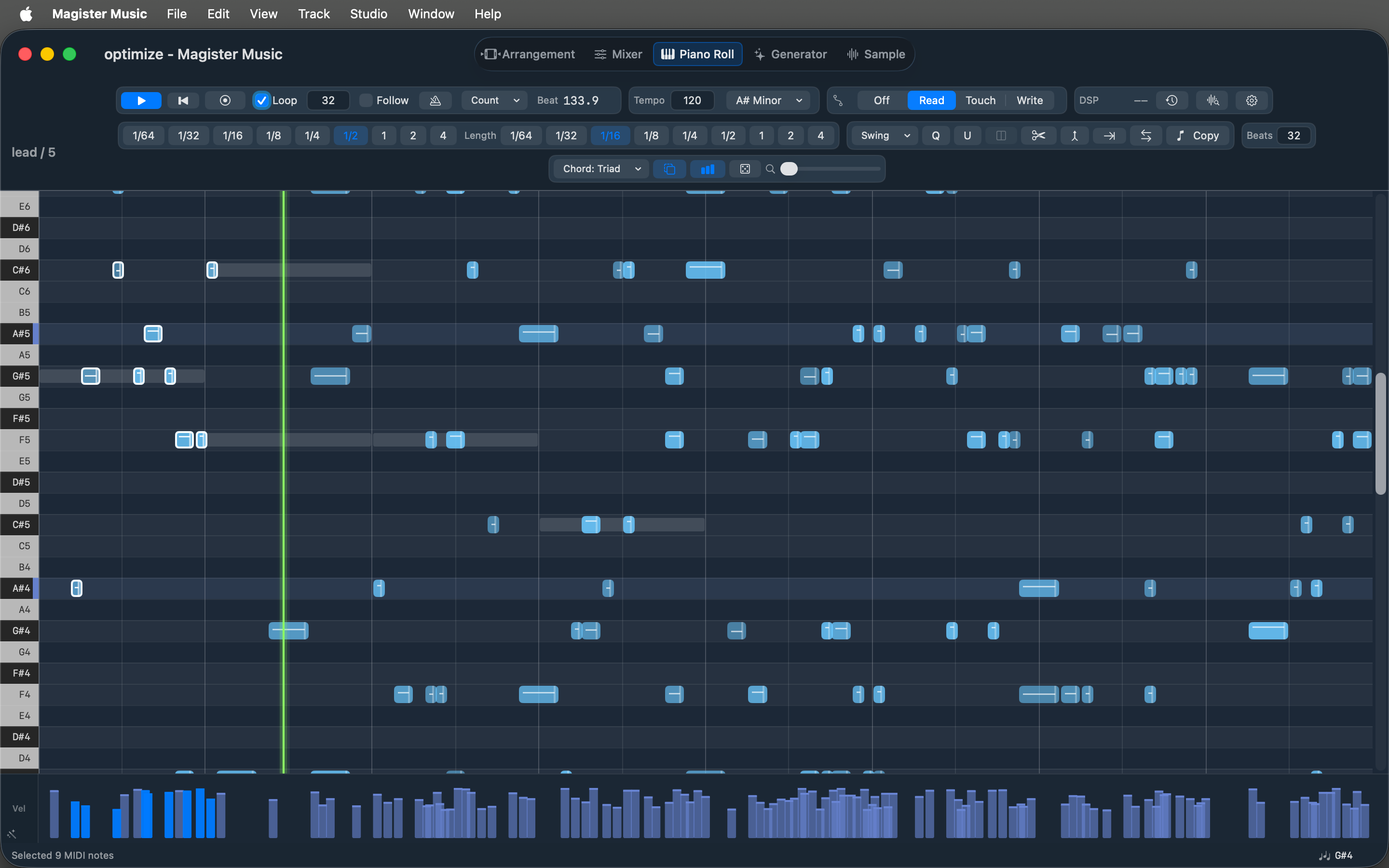Set grid snap to 1/4
The width and height of the screenshot is (1389, 868).
pyautogui.click(x=312, y=136)
